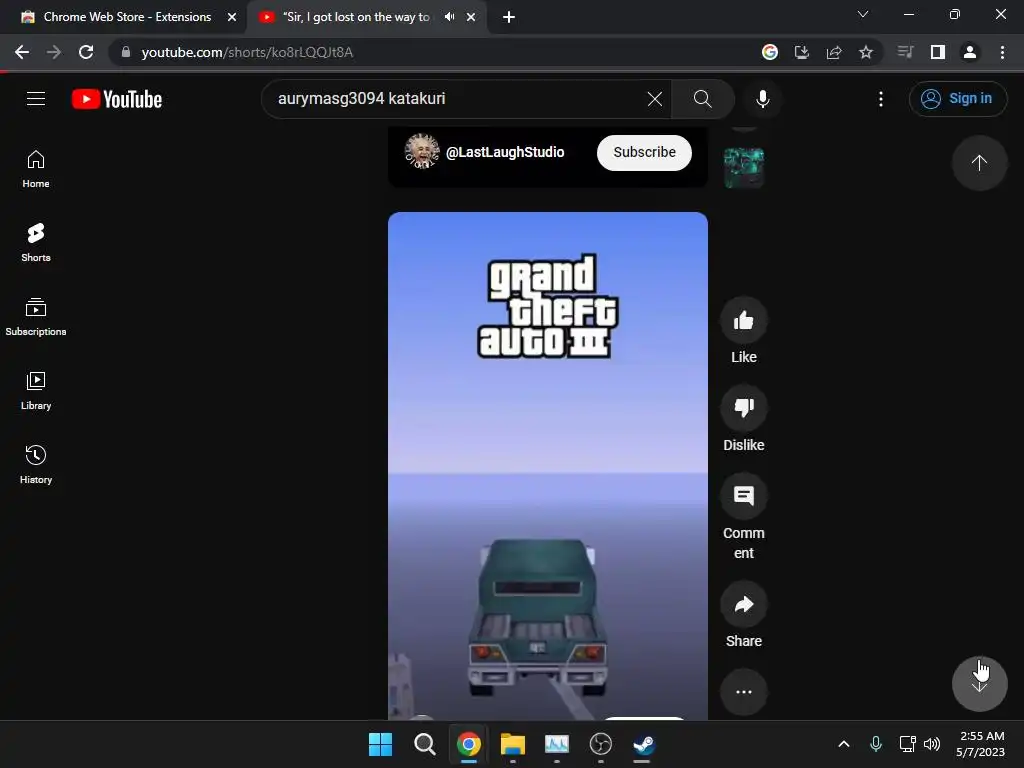Screen dimensions: 1024x768
Task: Select the 'Sir, I got lost' YouTube tab
Action: [x=357, y=17]
